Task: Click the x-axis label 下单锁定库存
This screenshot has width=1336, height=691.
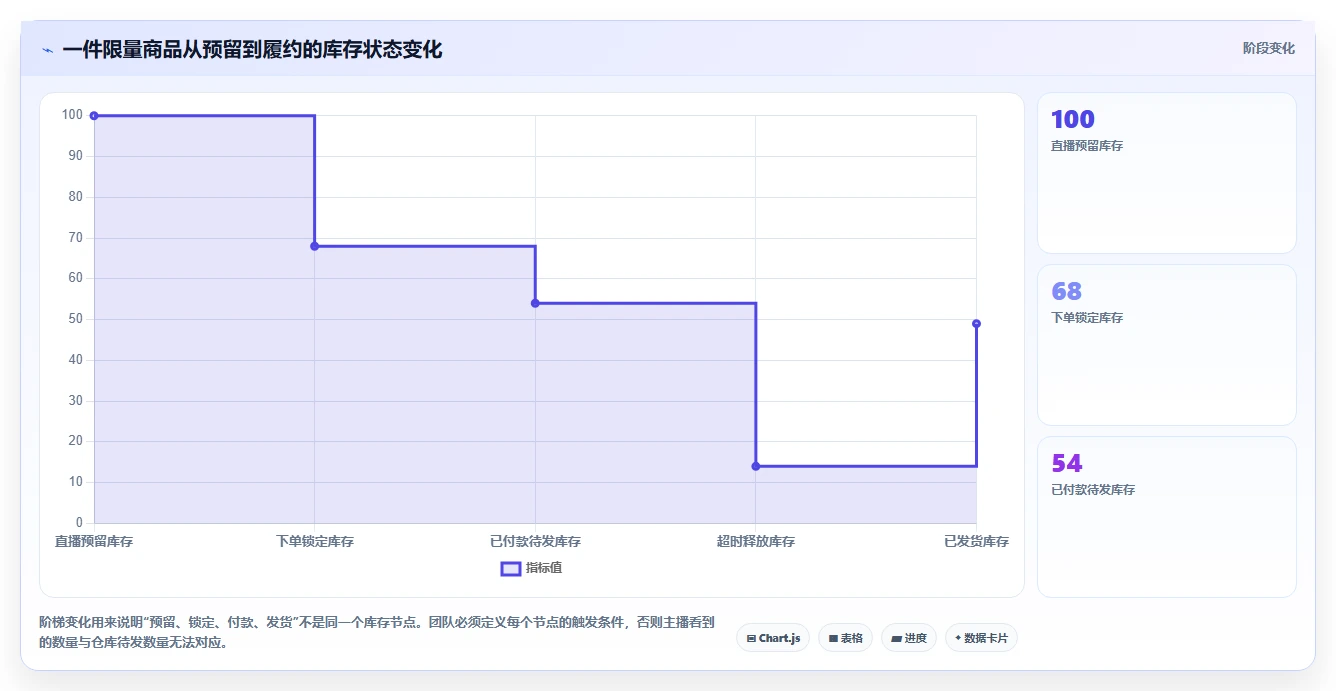Action: [x=314, y=541]
